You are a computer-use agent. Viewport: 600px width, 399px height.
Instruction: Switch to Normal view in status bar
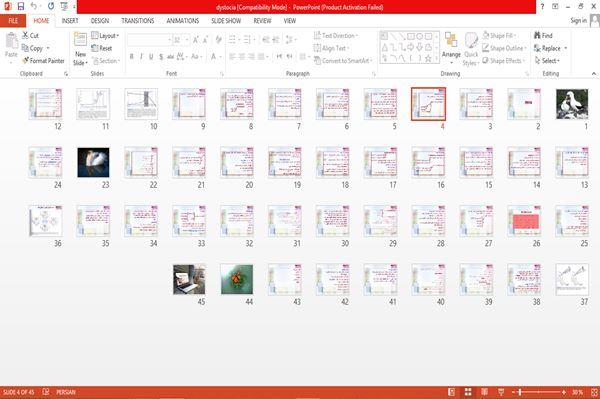tap(452, 392)
